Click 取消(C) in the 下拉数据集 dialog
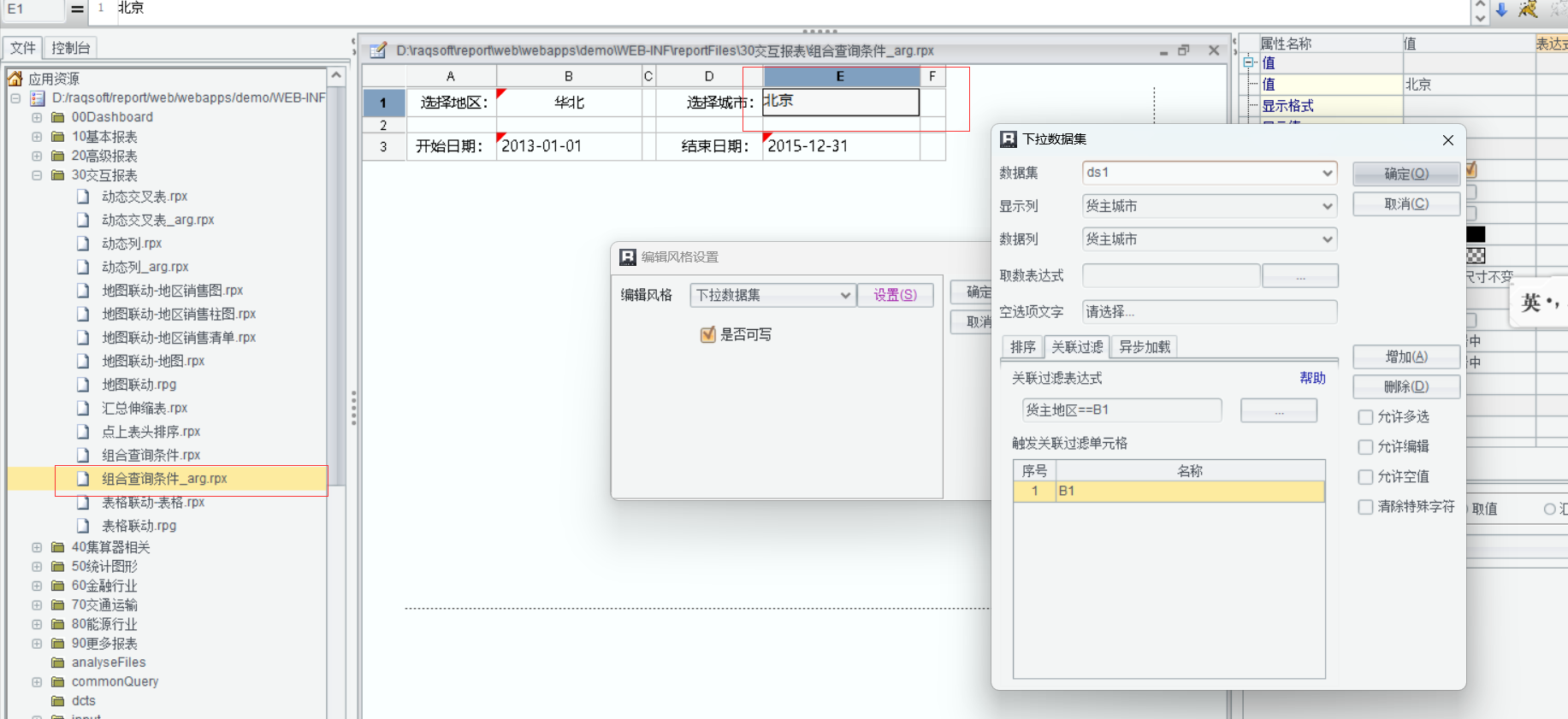The image size is (1568, 719). click(x=1406, y=204)
